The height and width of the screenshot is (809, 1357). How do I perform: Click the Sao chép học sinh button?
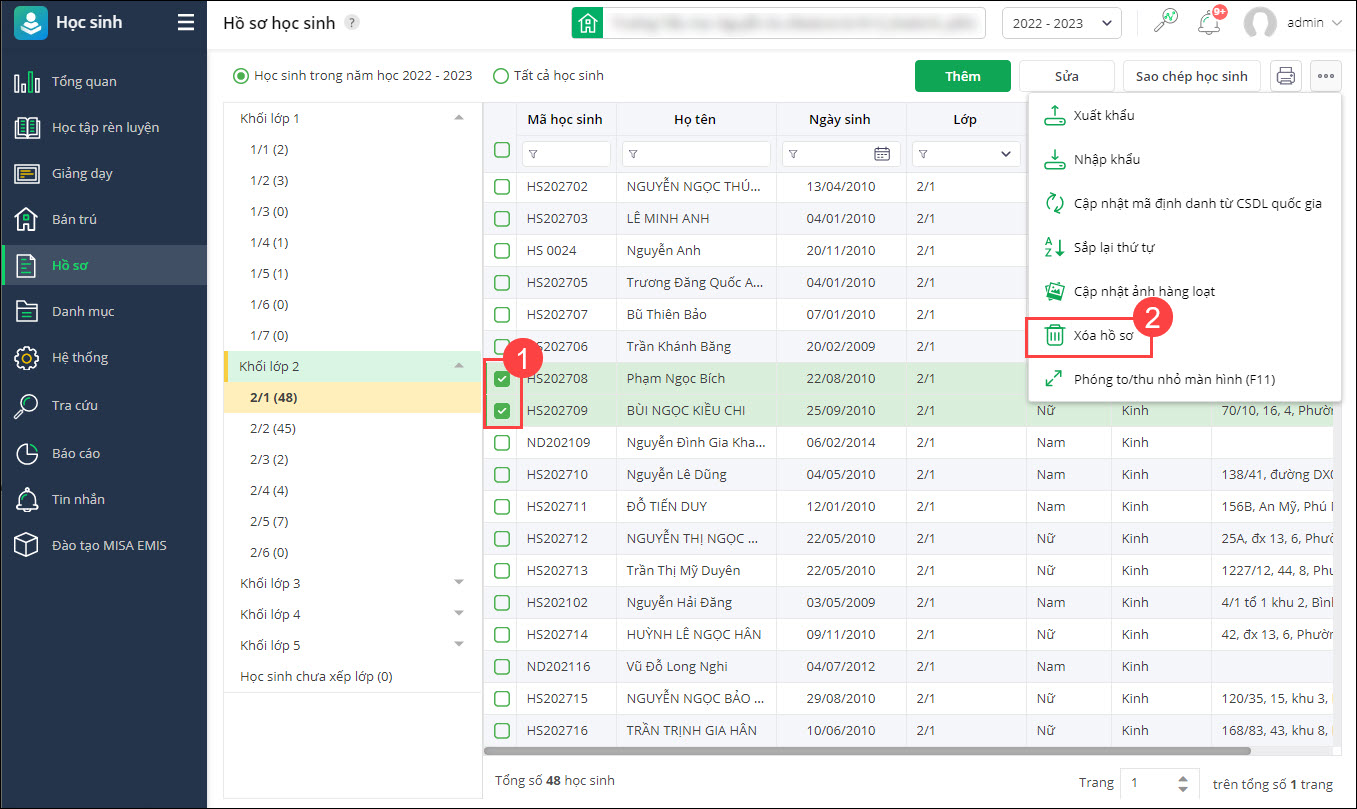(1191, 76)
